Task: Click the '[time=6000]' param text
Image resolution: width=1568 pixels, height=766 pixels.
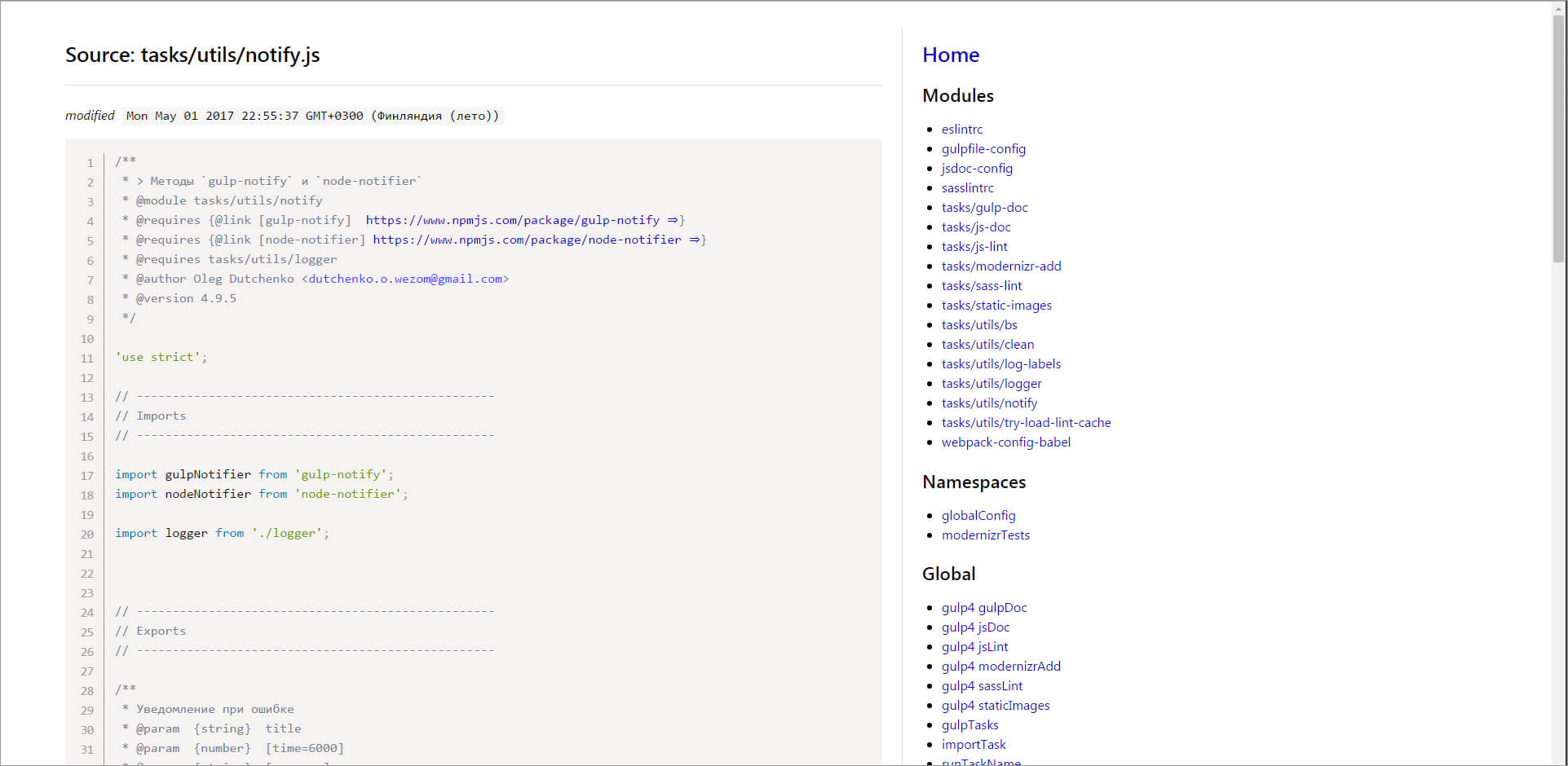Action: pos(305,748)
